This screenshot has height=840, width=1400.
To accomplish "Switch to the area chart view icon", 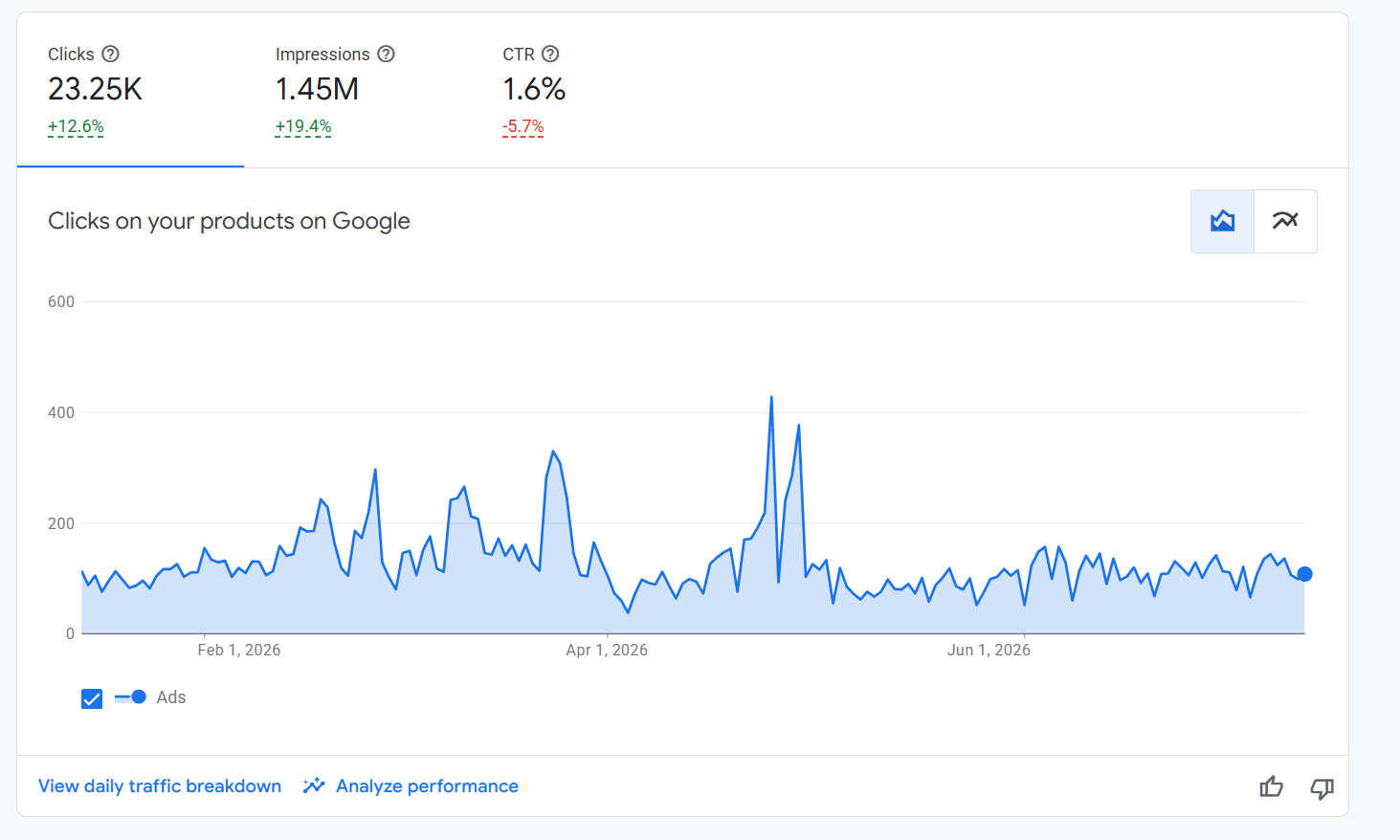I will (x=1222, y=221).
